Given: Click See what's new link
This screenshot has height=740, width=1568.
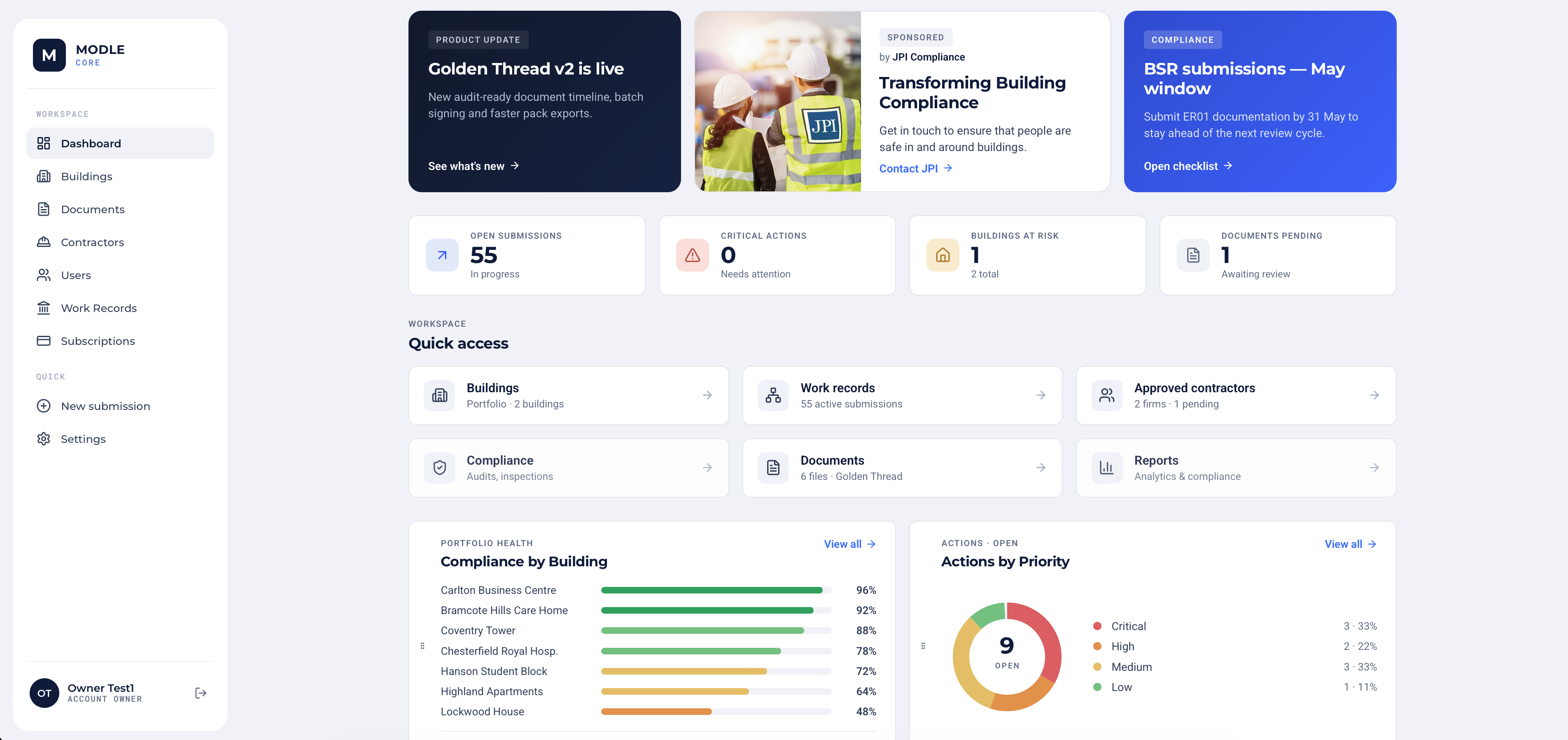Looking at the screenshot, I should click(x=474, y=166).
